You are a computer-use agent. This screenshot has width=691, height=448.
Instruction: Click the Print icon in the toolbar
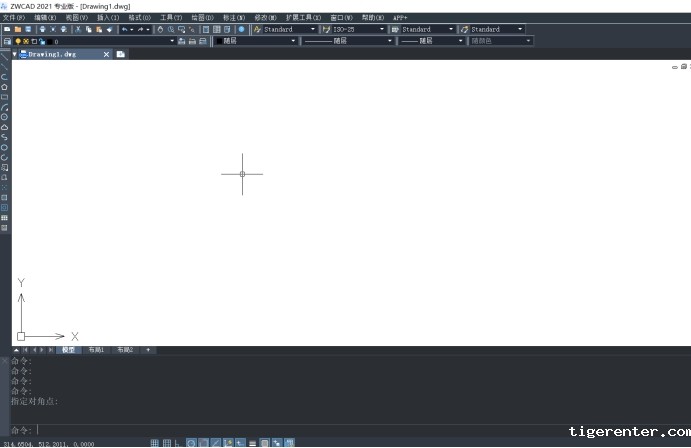[x=41, y=29]
